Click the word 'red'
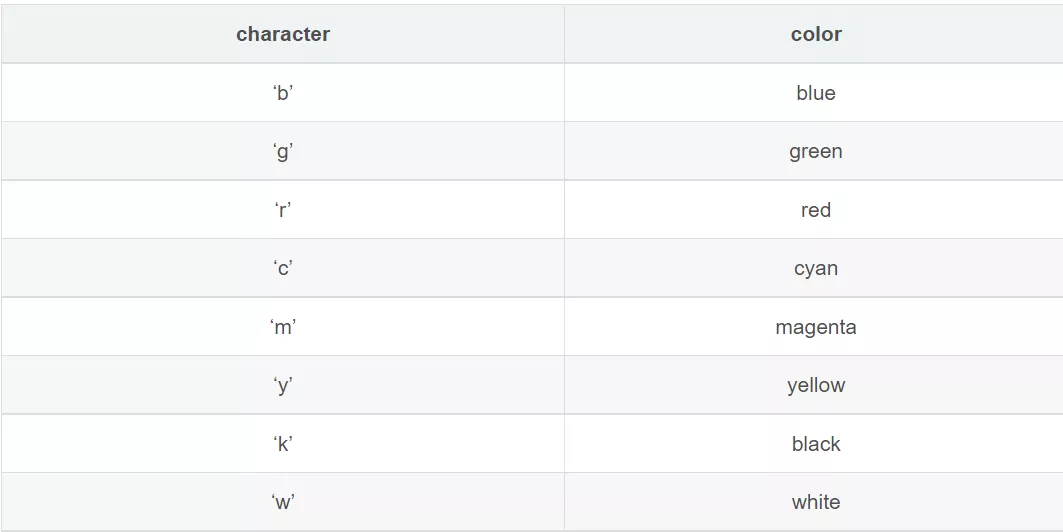Image resolution: width=1063 pixels, height=532 pixels. [816, 210]
